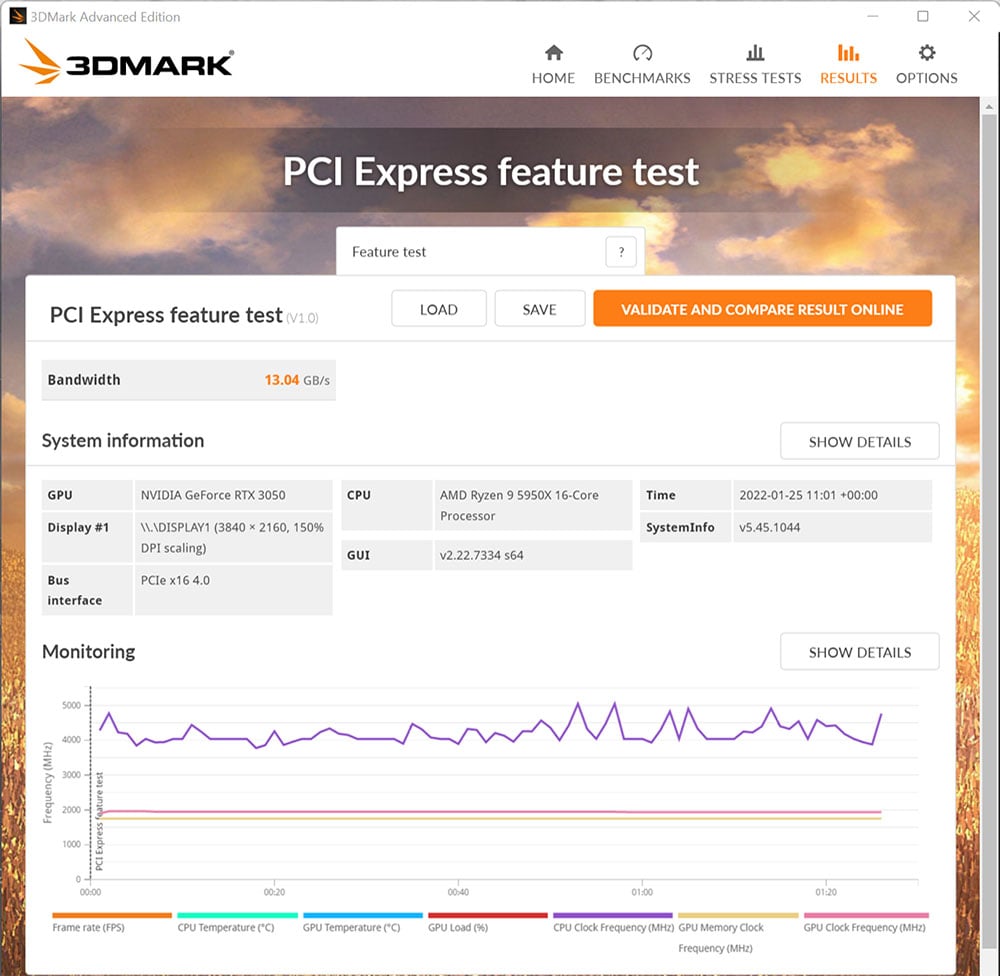Click the Frame rate (FPS) legend label
The width and height of the screenshot is (1000, 976).
click(88, 928)
